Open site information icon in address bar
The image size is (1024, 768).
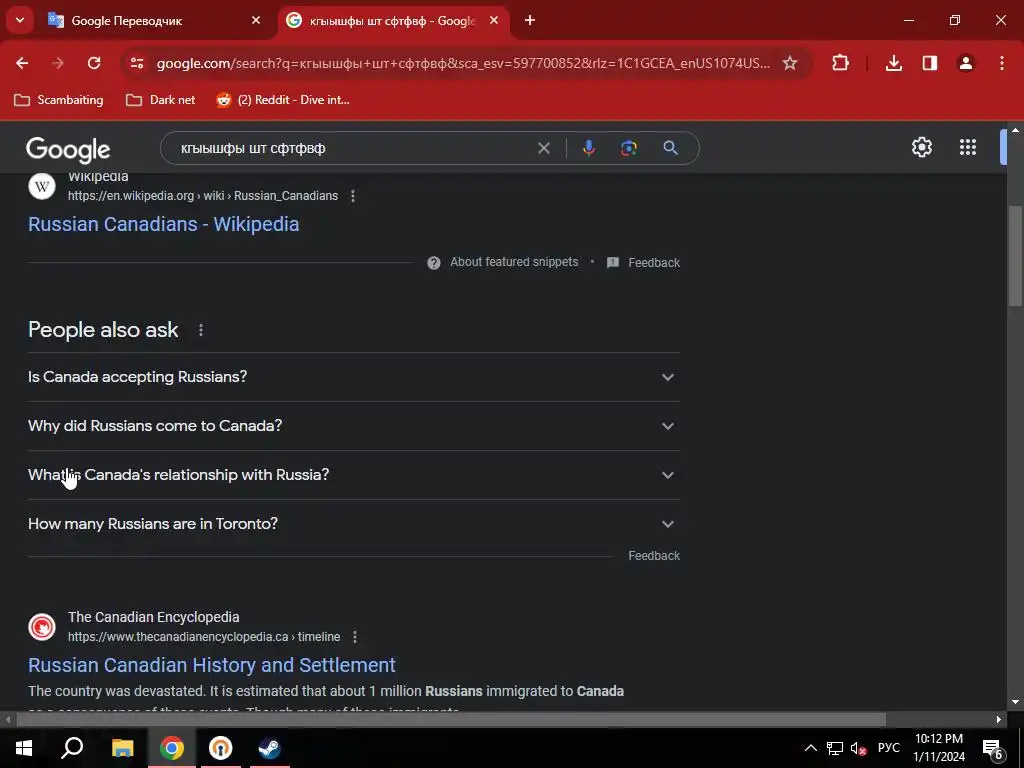pyautogui.click(x=136, y=63)
